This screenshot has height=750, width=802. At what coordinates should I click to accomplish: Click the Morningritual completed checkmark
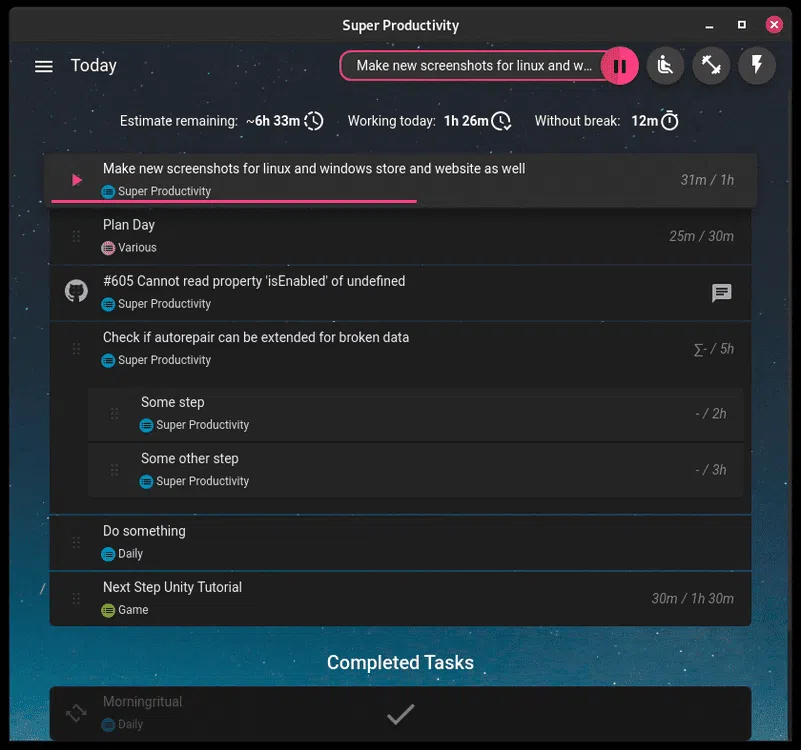[x=400, y=713]
